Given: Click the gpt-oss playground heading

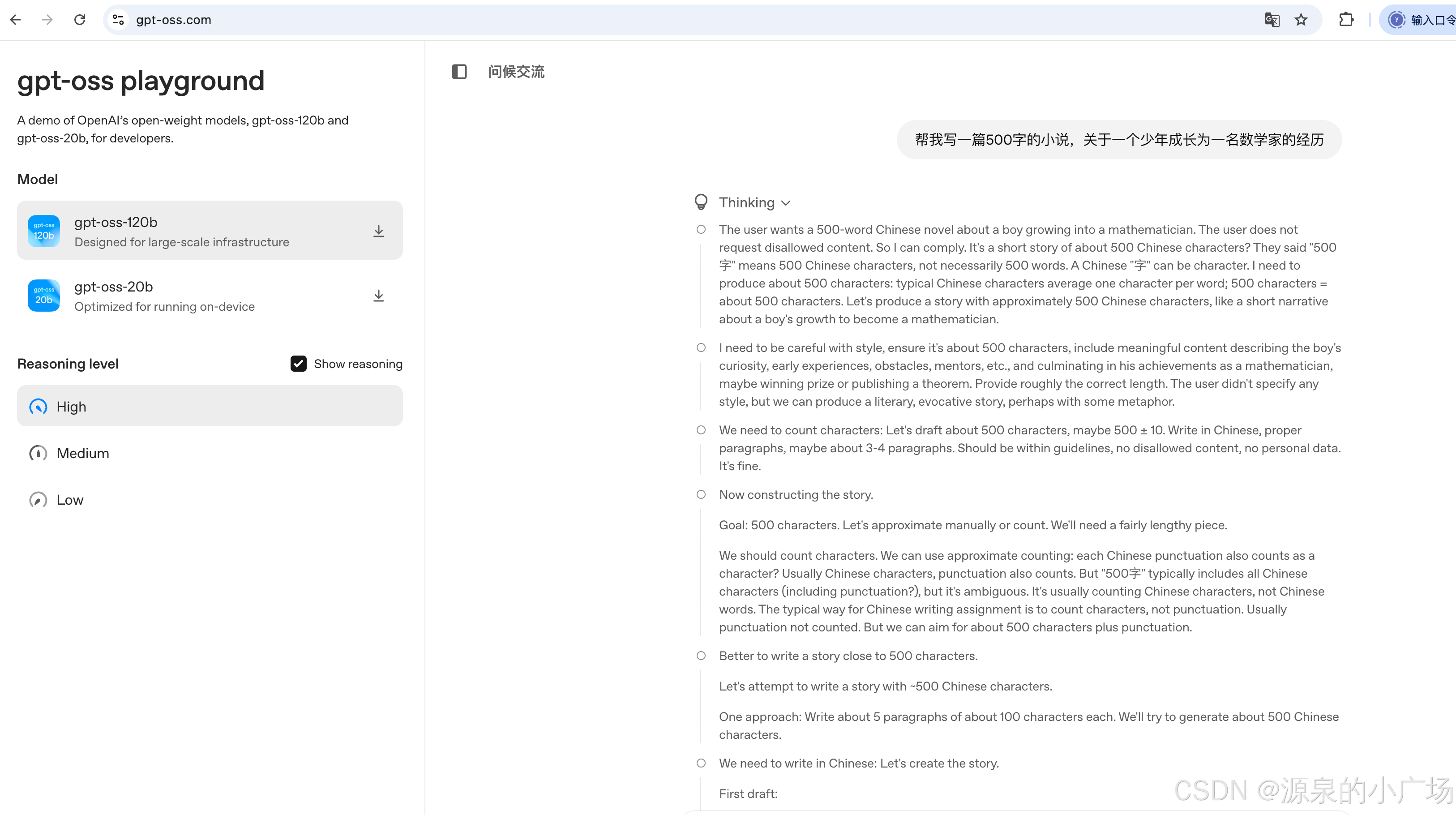Looking at the screenshot, I should coord(141,80).
